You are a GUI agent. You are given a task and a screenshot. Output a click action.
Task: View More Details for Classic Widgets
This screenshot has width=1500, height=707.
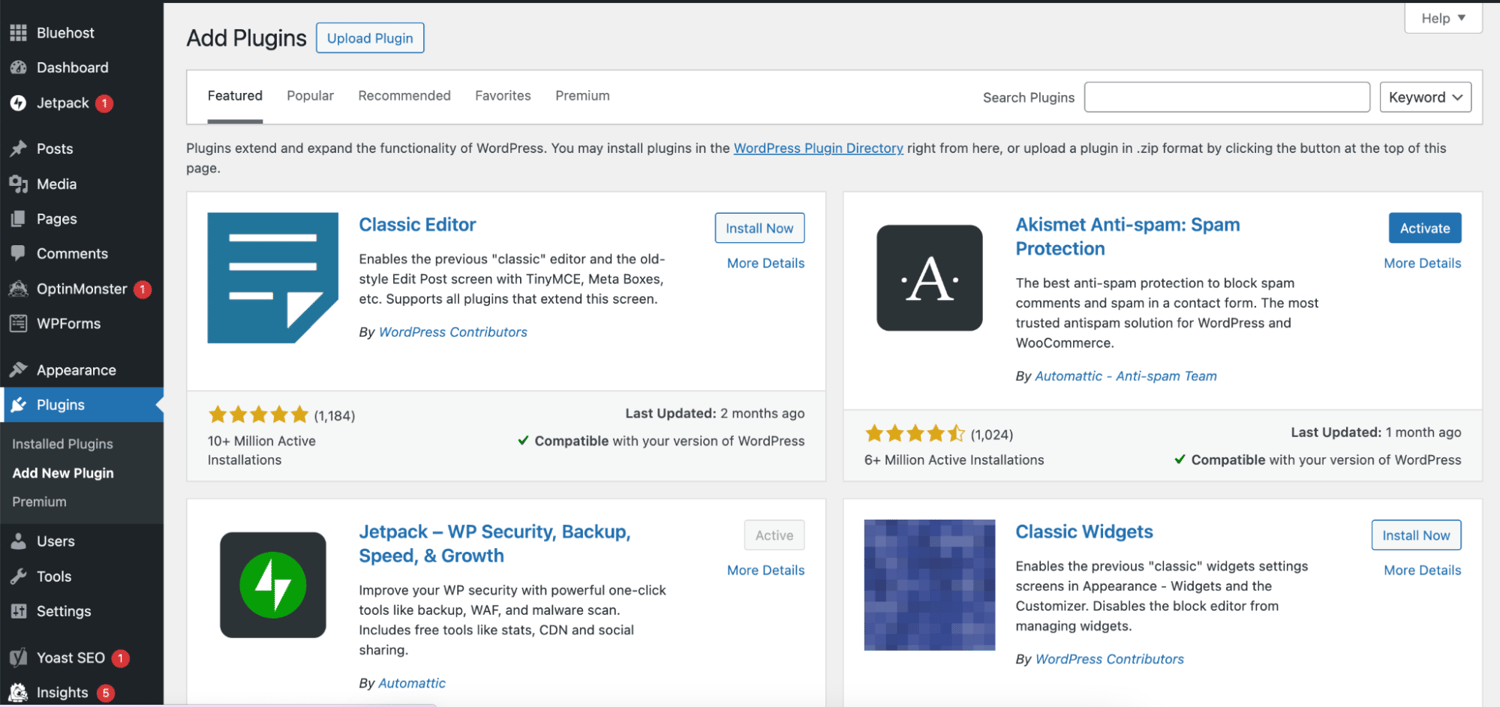1422,570
